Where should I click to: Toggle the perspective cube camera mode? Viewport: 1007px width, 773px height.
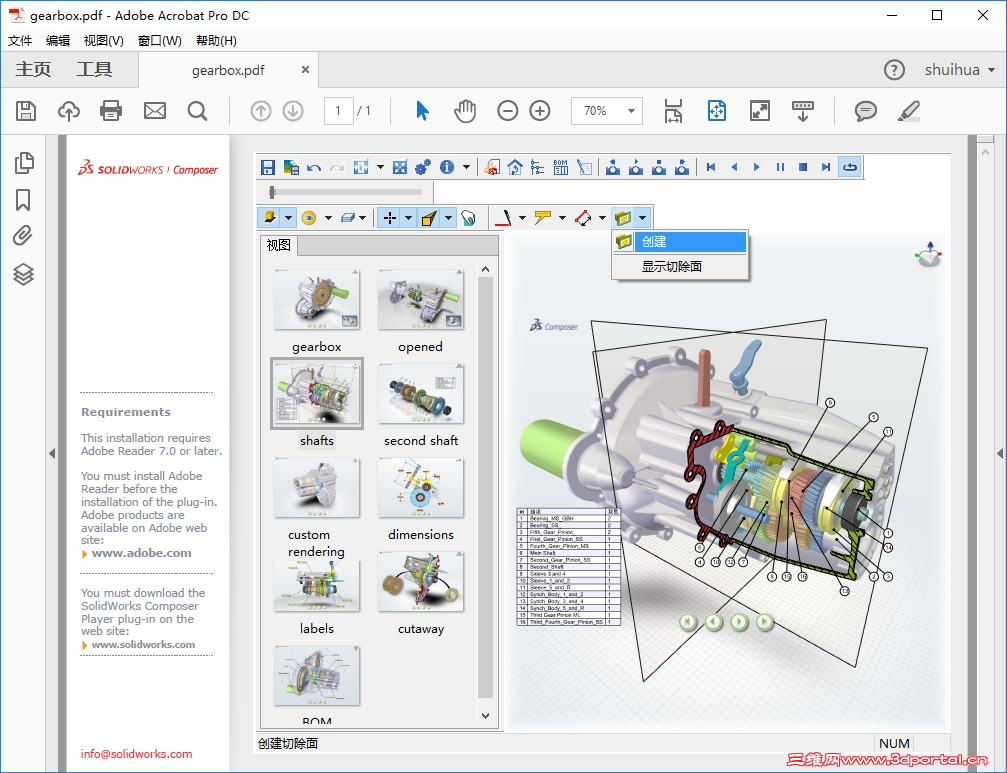tap(429, 218)
